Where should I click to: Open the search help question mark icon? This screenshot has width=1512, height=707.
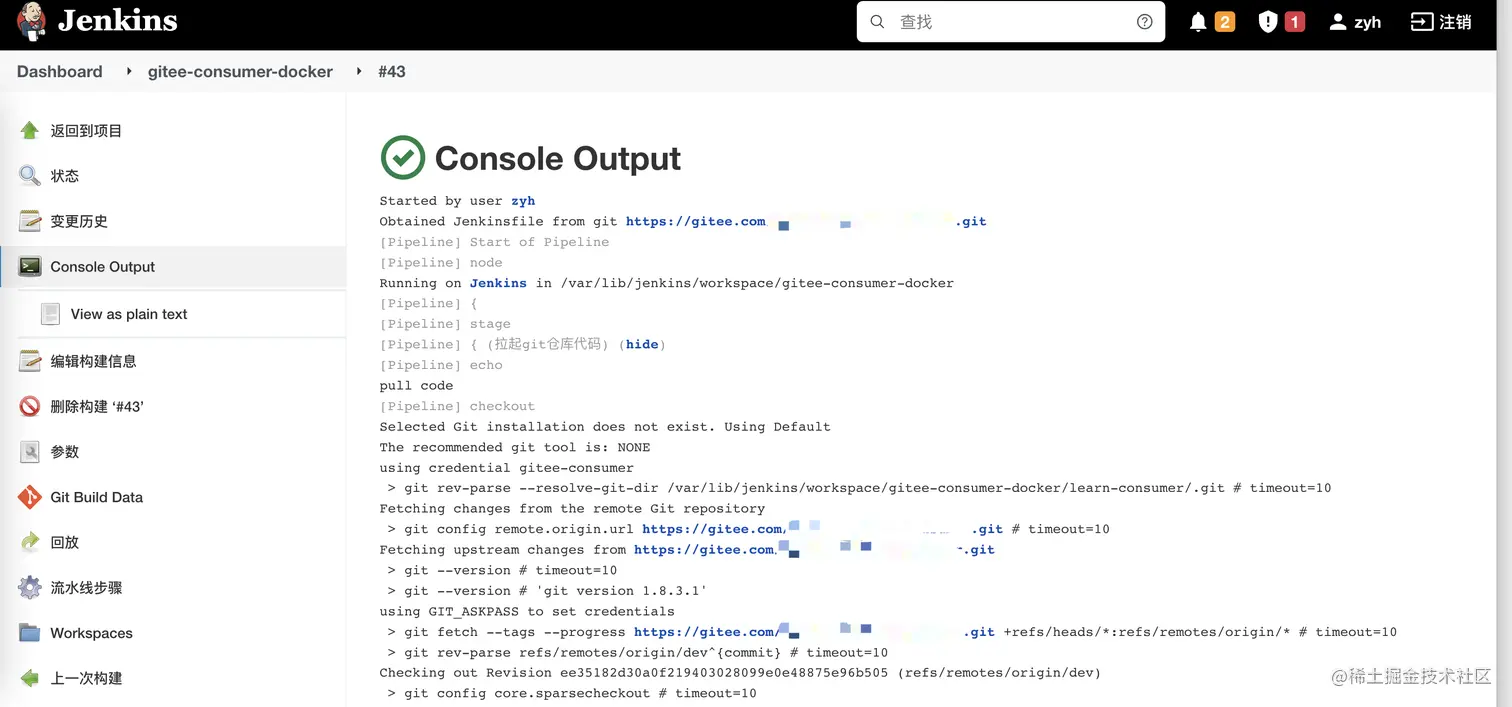[x=1145, y=21]
